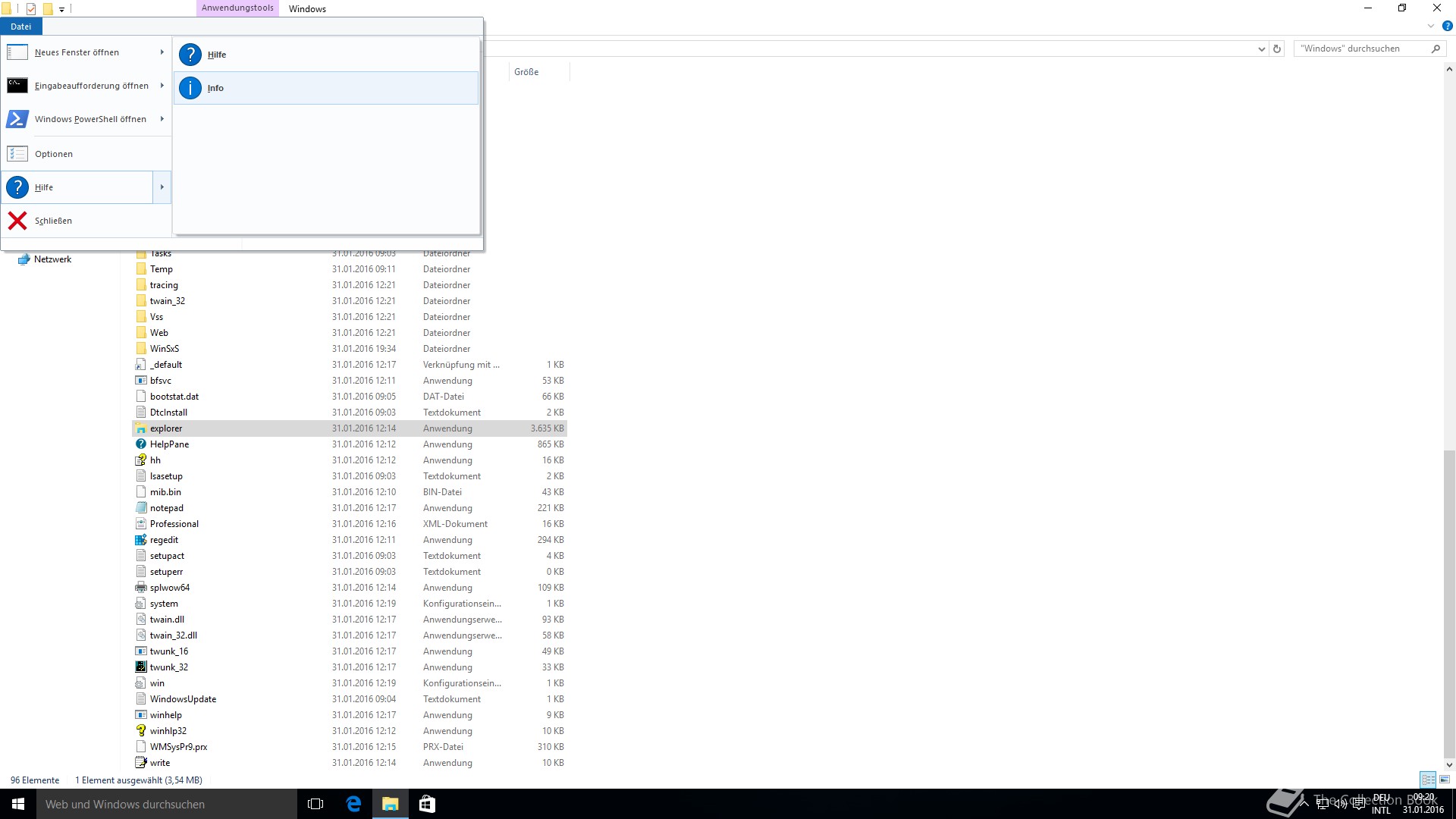Click the twunk_32 application icon
1456x819 pixels.
tap(141, 667)
